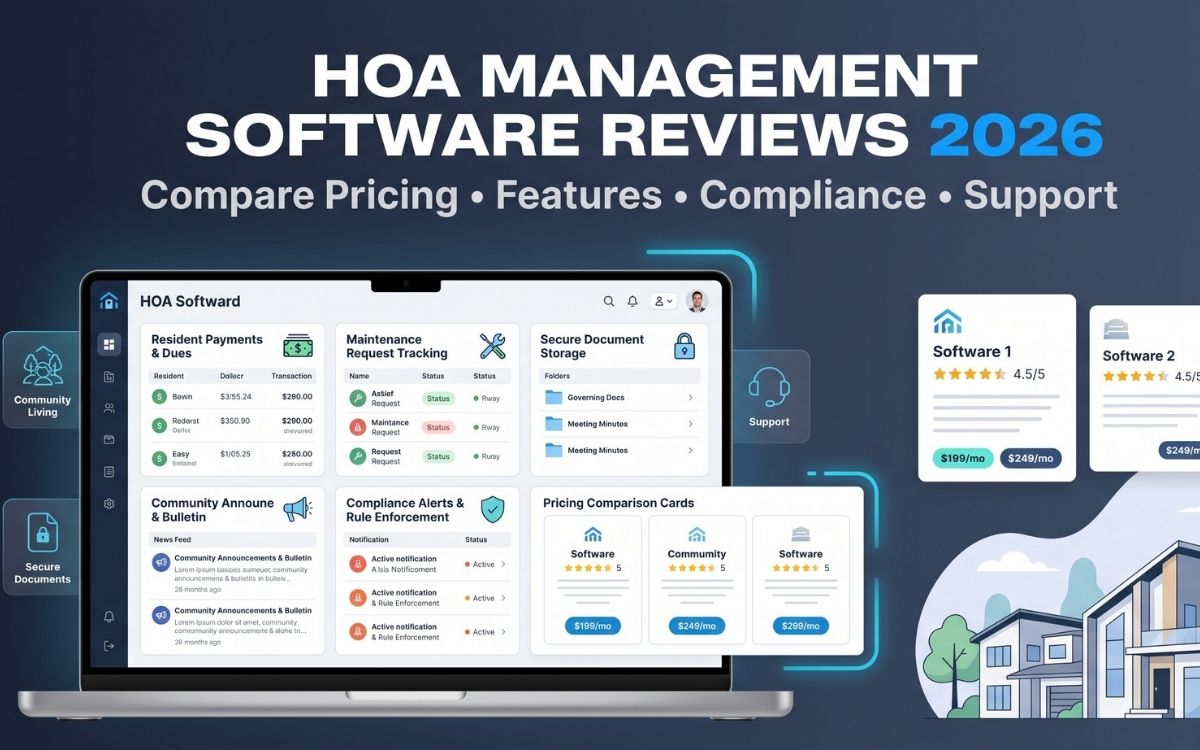Expand the A Isis Notificoment alert chevron
Screen dimensions: 1200x750
[503, 565]
